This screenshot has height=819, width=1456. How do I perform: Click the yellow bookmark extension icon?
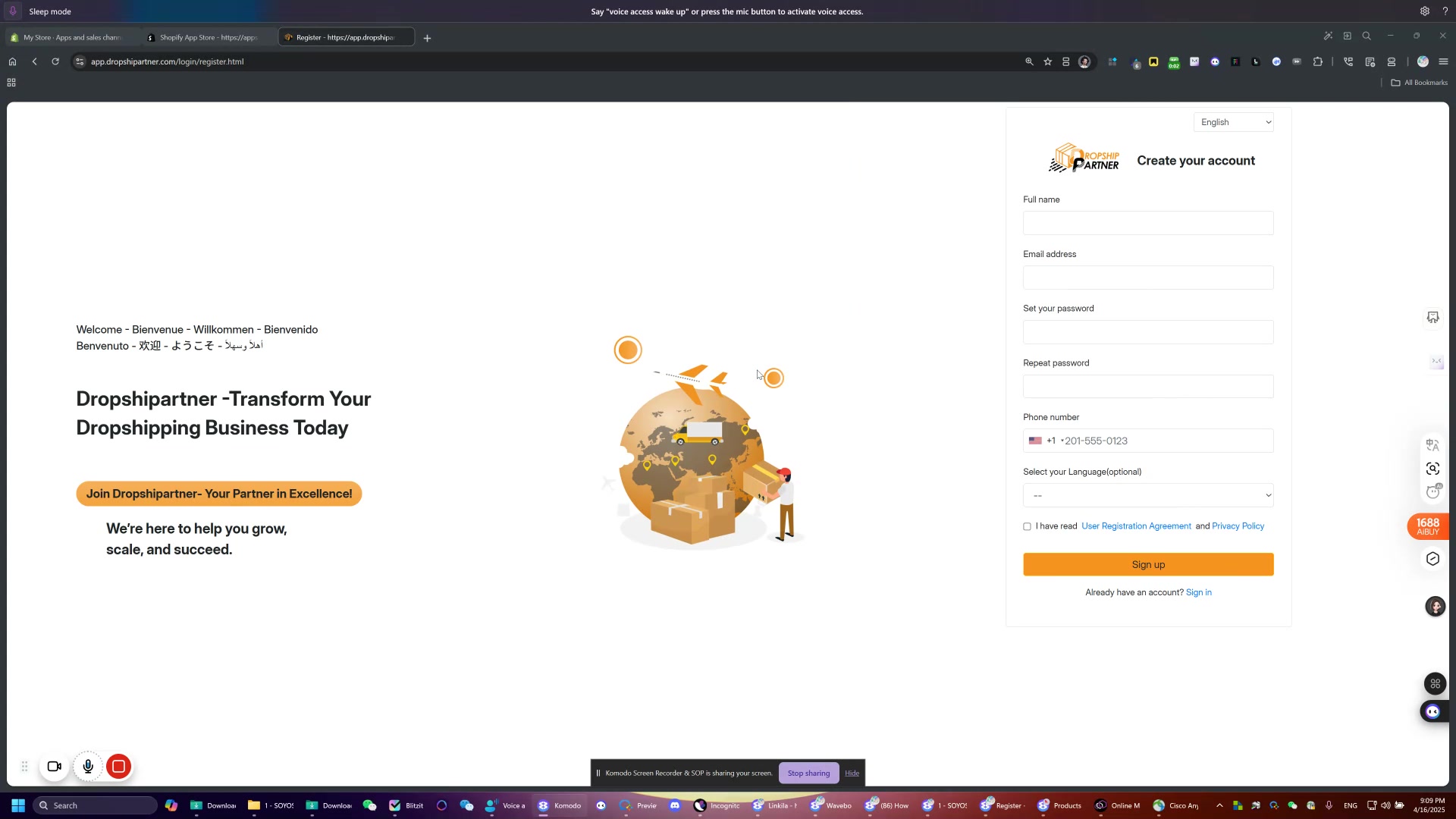click(x=1153, y=61)
